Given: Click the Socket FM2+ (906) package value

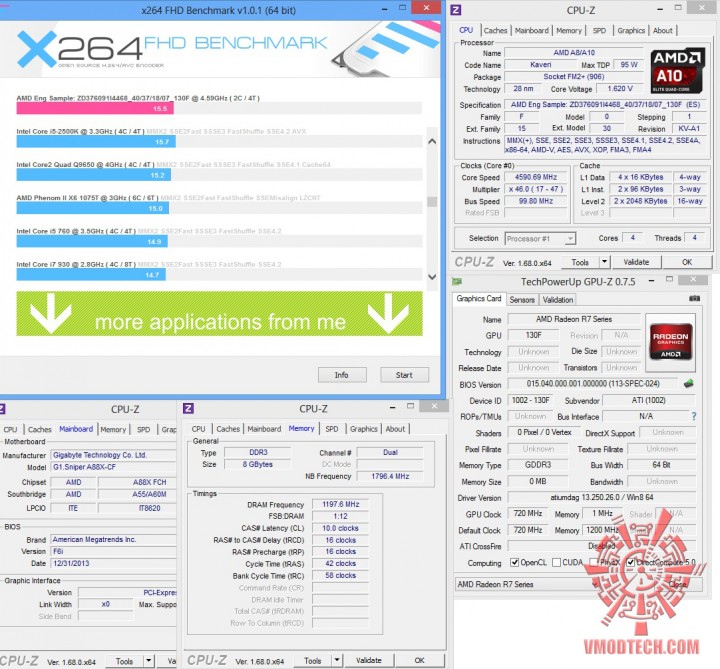Looking at the screenshot, I should pos(574,77).
